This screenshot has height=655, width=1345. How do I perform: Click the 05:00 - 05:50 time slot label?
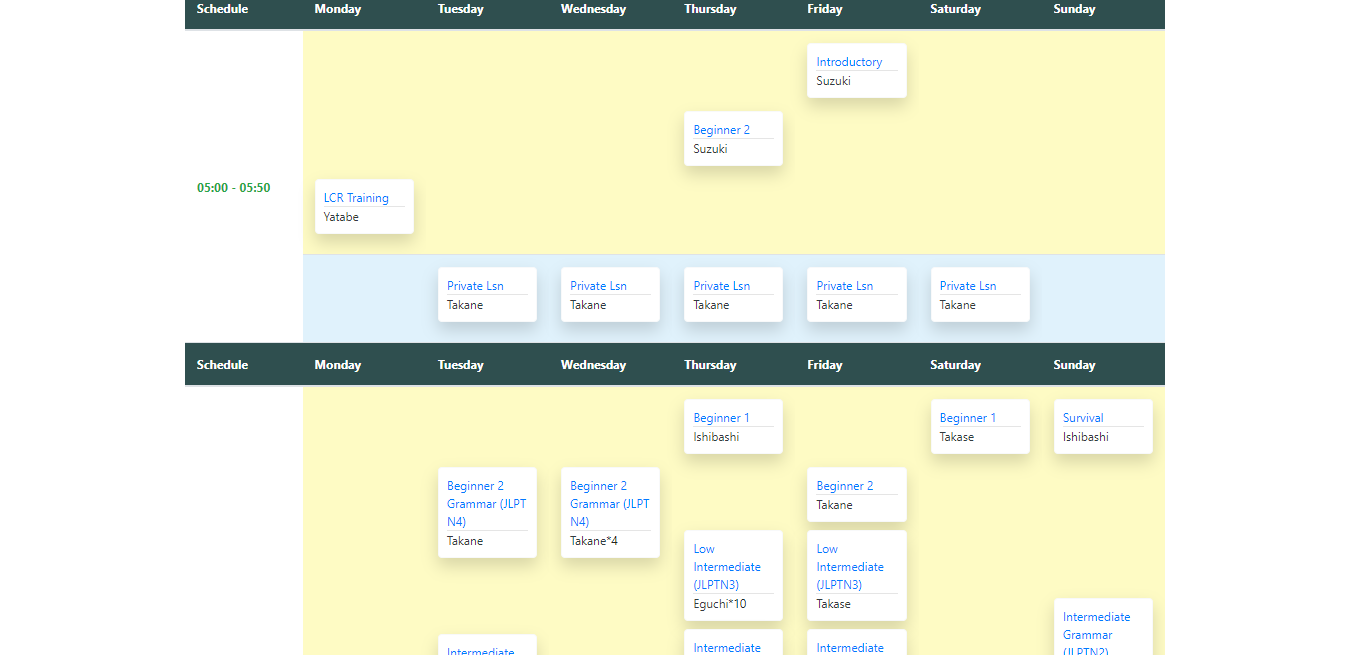tap(233, 188)
